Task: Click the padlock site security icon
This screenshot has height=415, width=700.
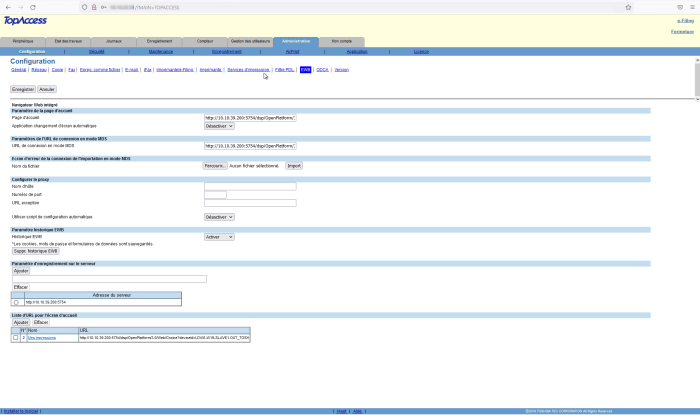Action: tap(94, 6)
